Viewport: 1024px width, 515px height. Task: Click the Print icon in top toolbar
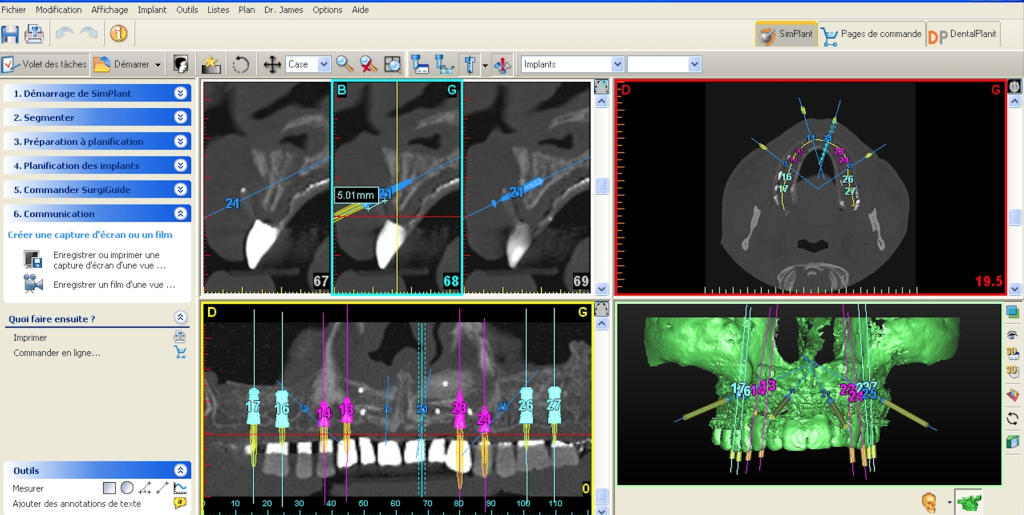click(x=34, y=34)
